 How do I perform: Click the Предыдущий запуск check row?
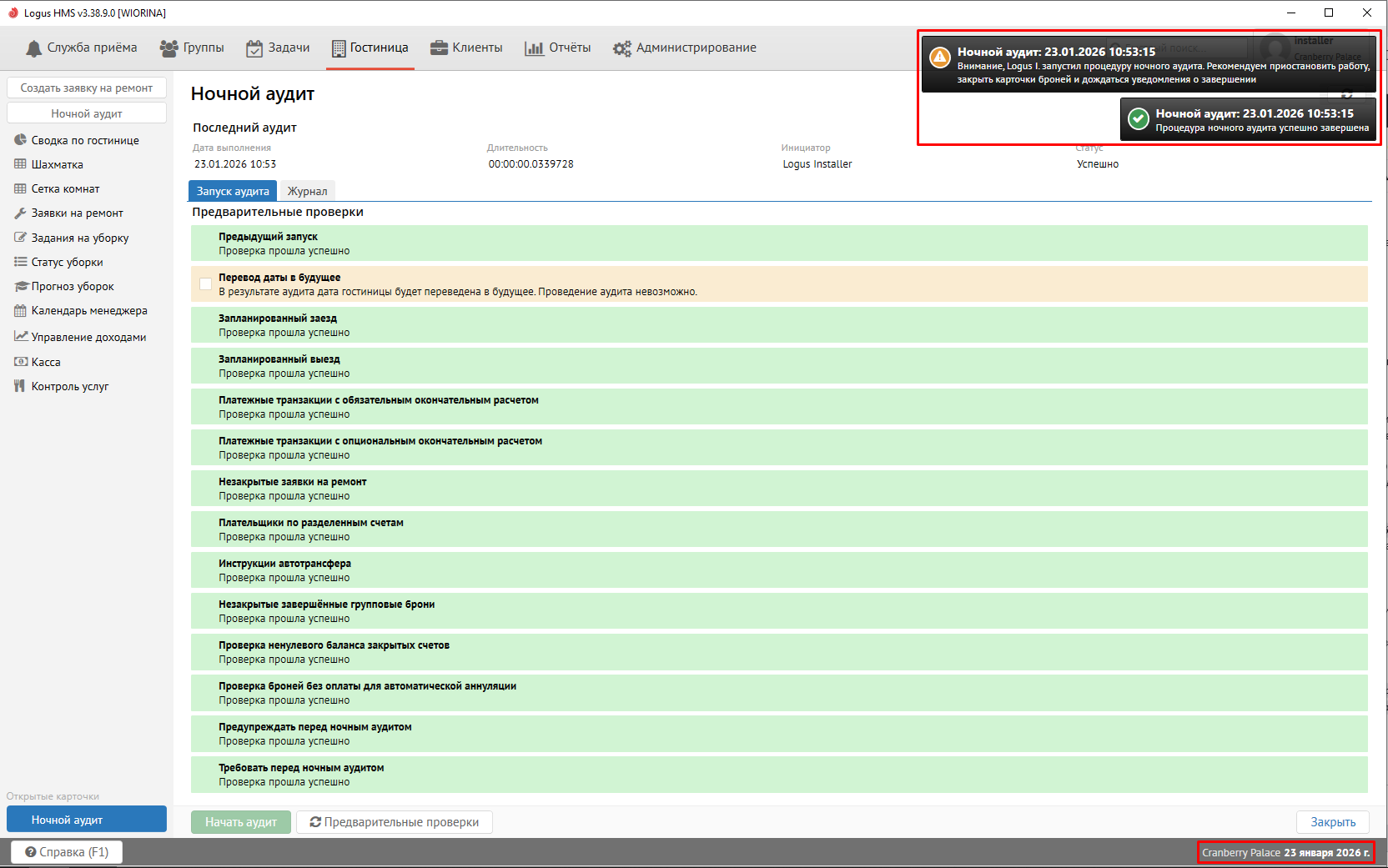pyautogui.click(x=779, y=243)
